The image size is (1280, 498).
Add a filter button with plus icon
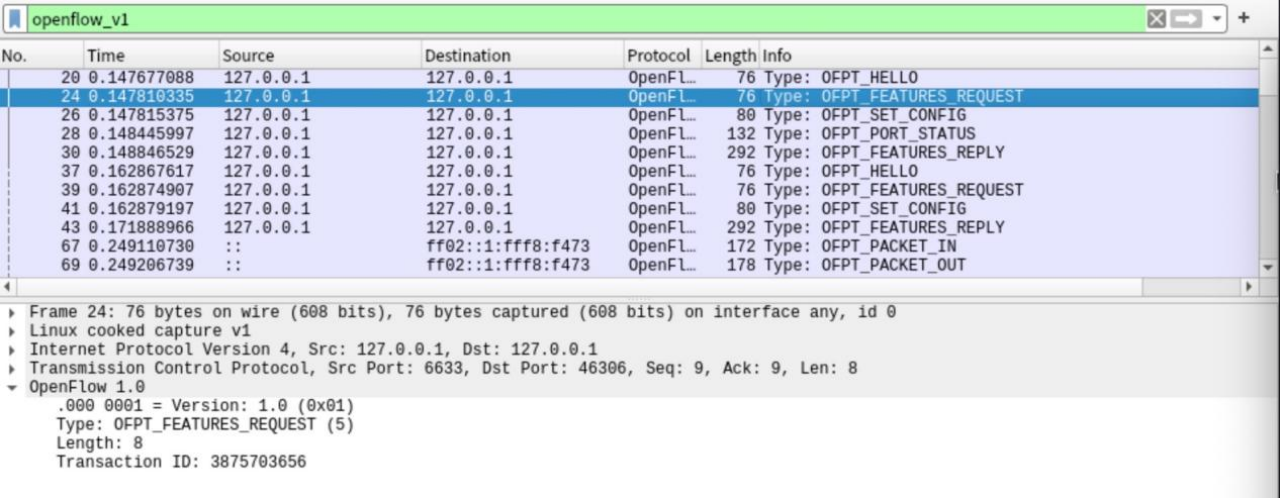click(1244, 18)
